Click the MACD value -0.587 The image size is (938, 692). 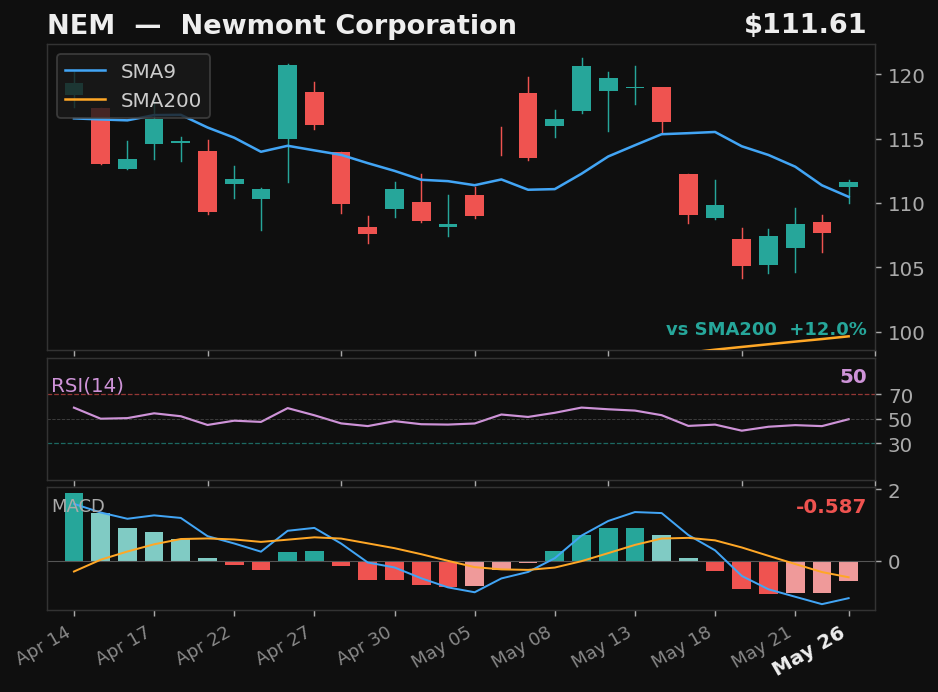[x=830, y=507]
